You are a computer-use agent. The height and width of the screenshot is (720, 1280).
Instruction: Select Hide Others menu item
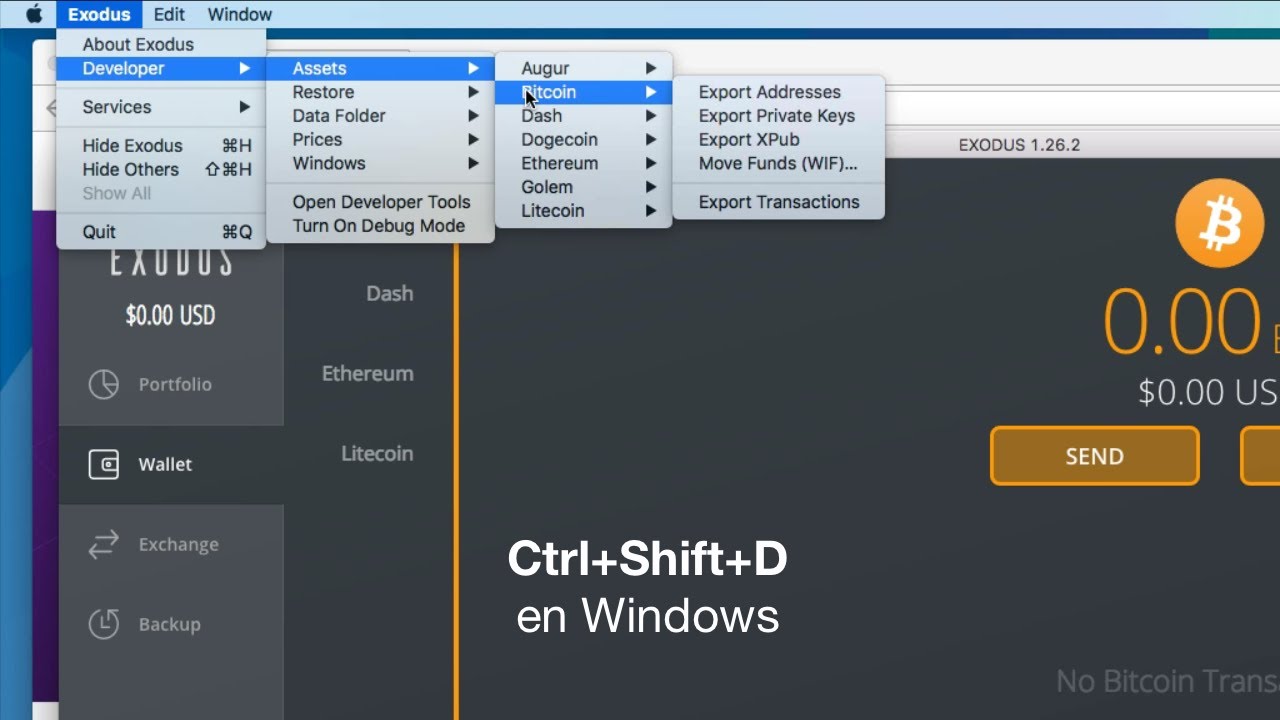click(161, 170)
